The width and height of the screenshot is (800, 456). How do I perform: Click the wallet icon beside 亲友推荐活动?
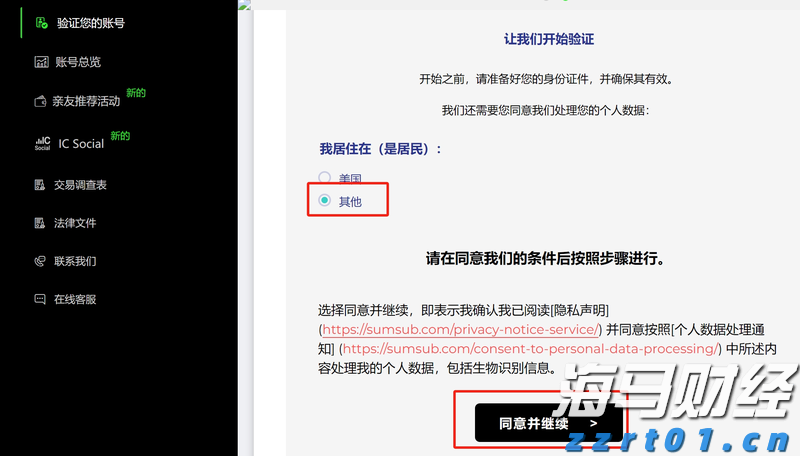(41, 101)
